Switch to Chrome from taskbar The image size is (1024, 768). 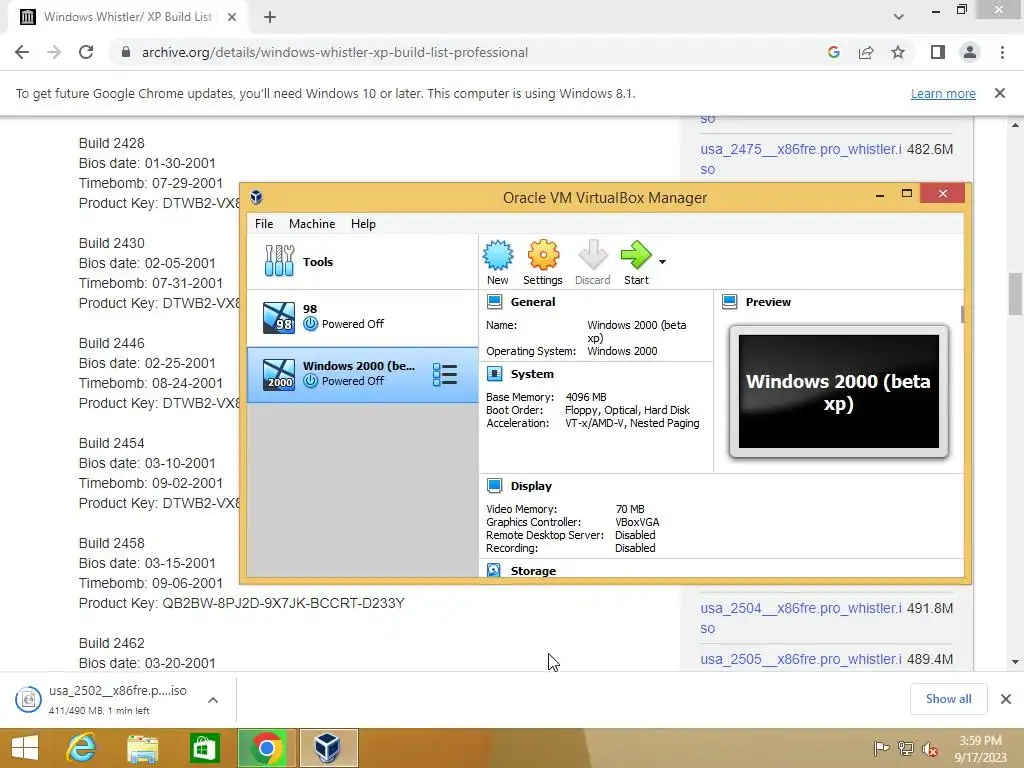coord(266,748)
